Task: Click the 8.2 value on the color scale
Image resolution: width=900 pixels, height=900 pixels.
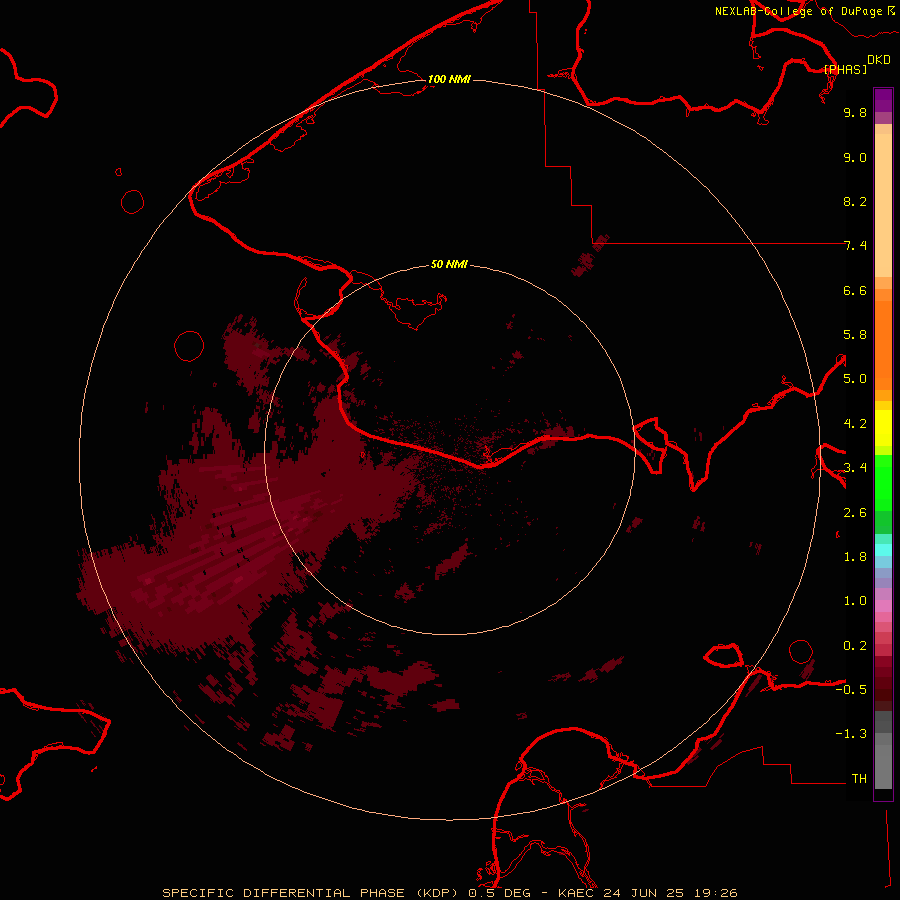Action: click(x=855, y=201)
